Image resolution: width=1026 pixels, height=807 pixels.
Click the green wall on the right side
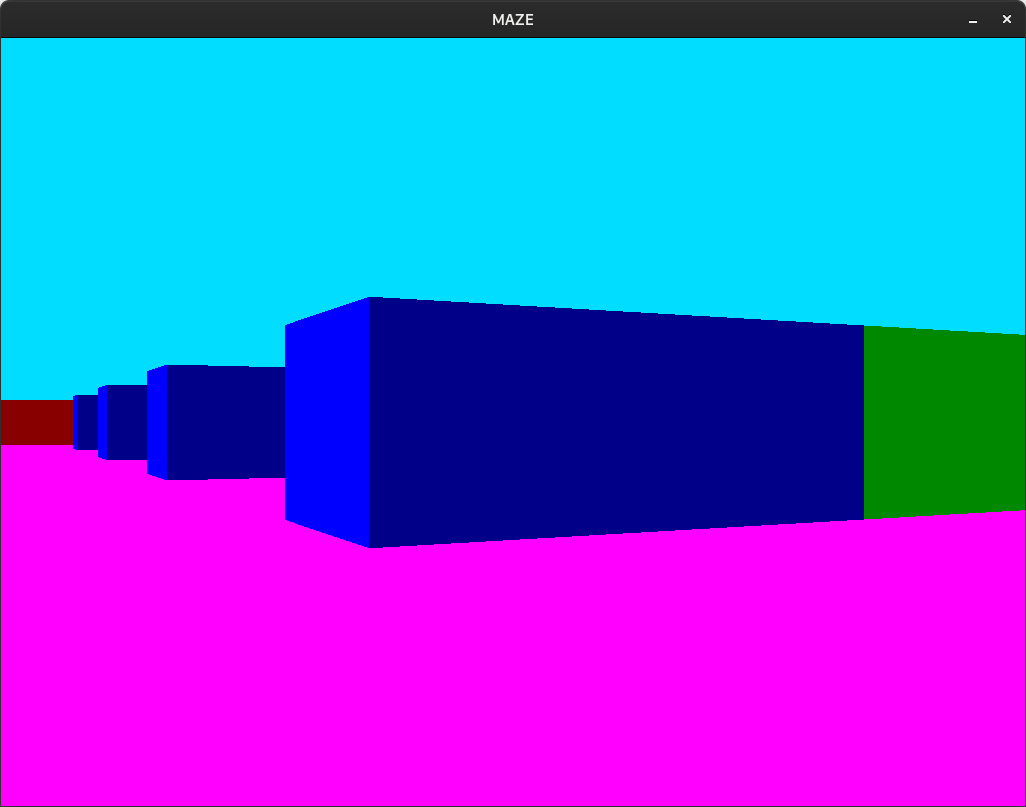point(940,420)
